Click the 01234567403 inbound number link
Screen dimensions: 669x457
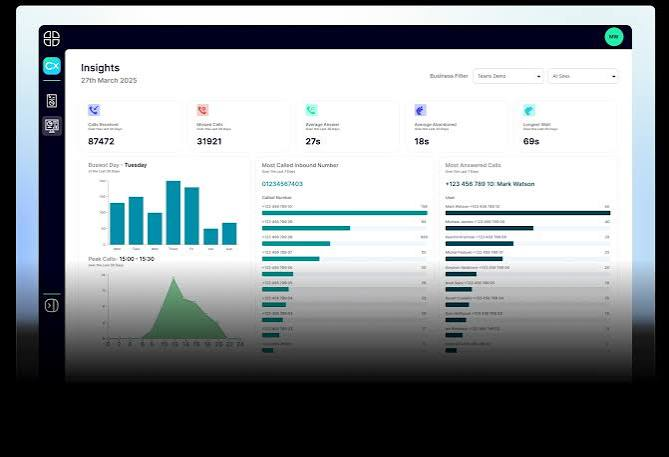tap(282, 184)
